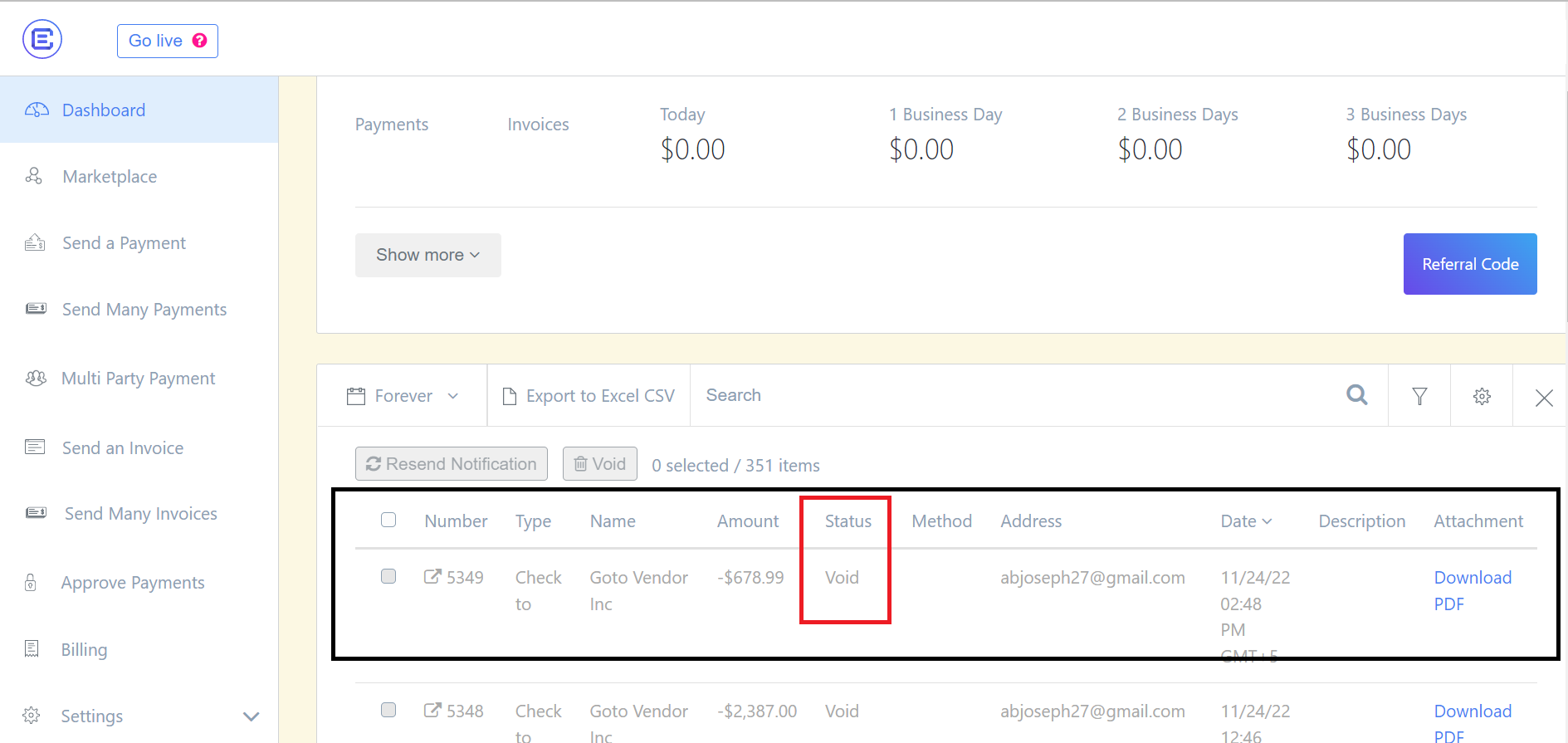Click the search magnifier icon
This screenshot has height=743, width=1568.
[1357, 394]
